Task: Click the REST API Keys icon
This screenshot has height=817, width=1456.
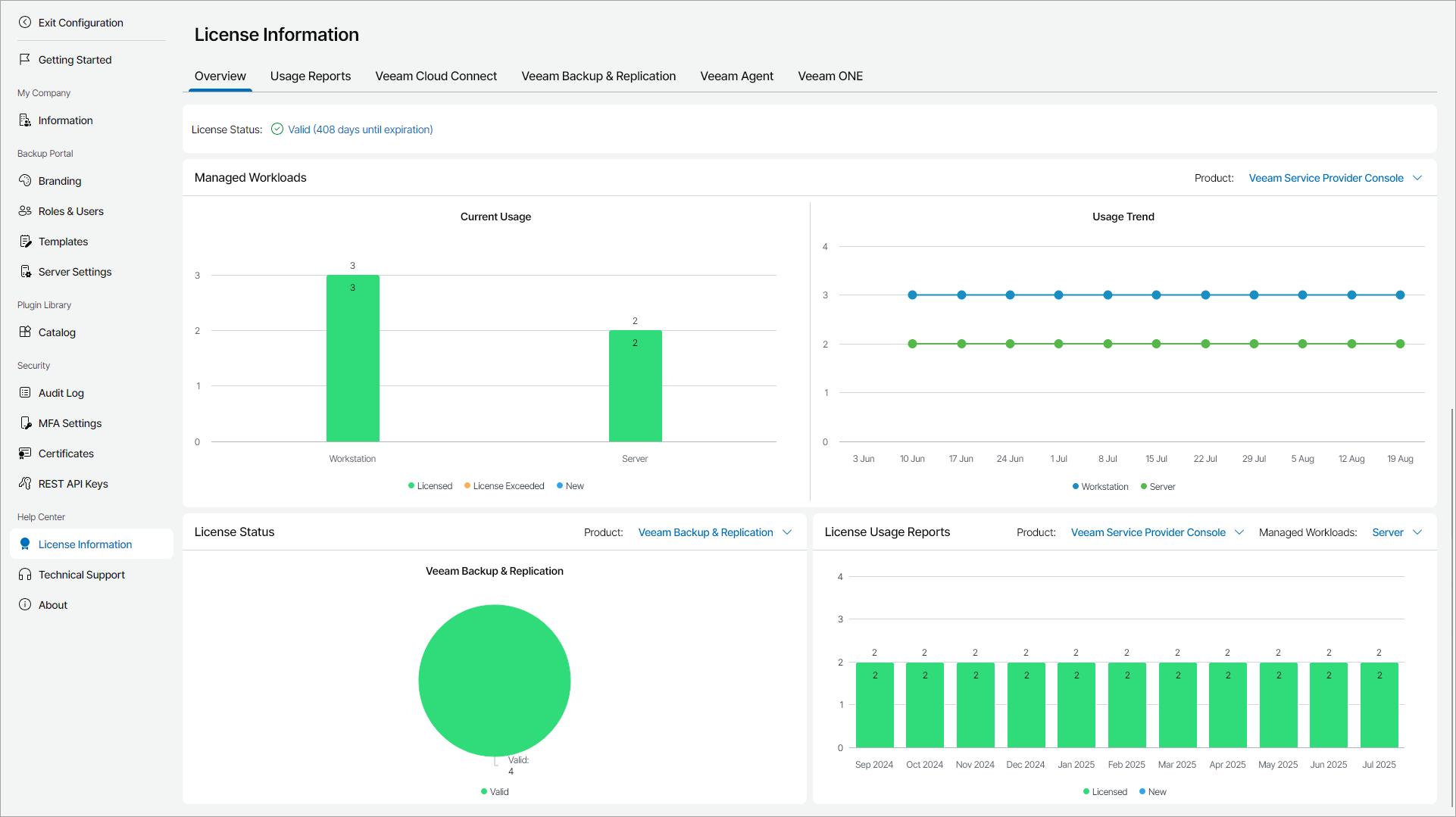Action: [25, 484]
